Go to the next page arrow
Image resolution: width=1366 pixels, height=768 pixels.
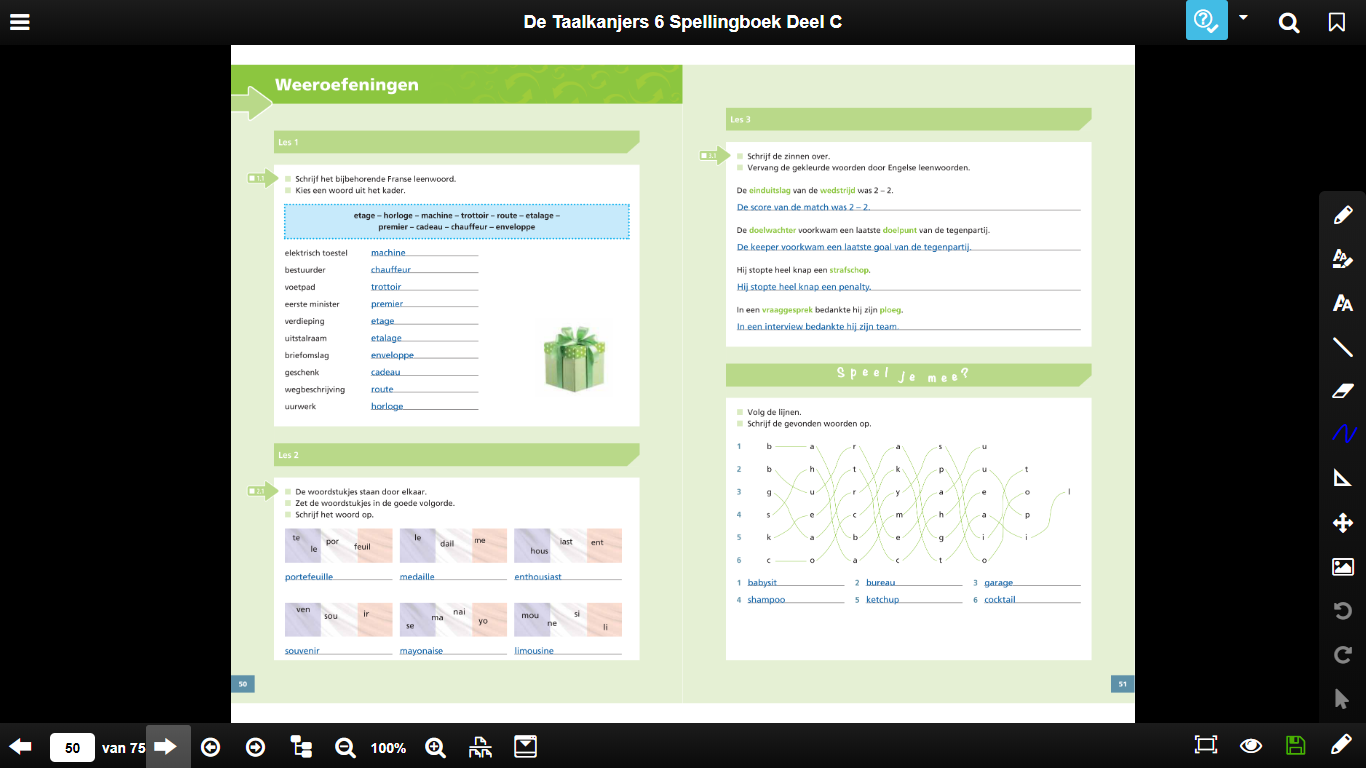(166, 747)
